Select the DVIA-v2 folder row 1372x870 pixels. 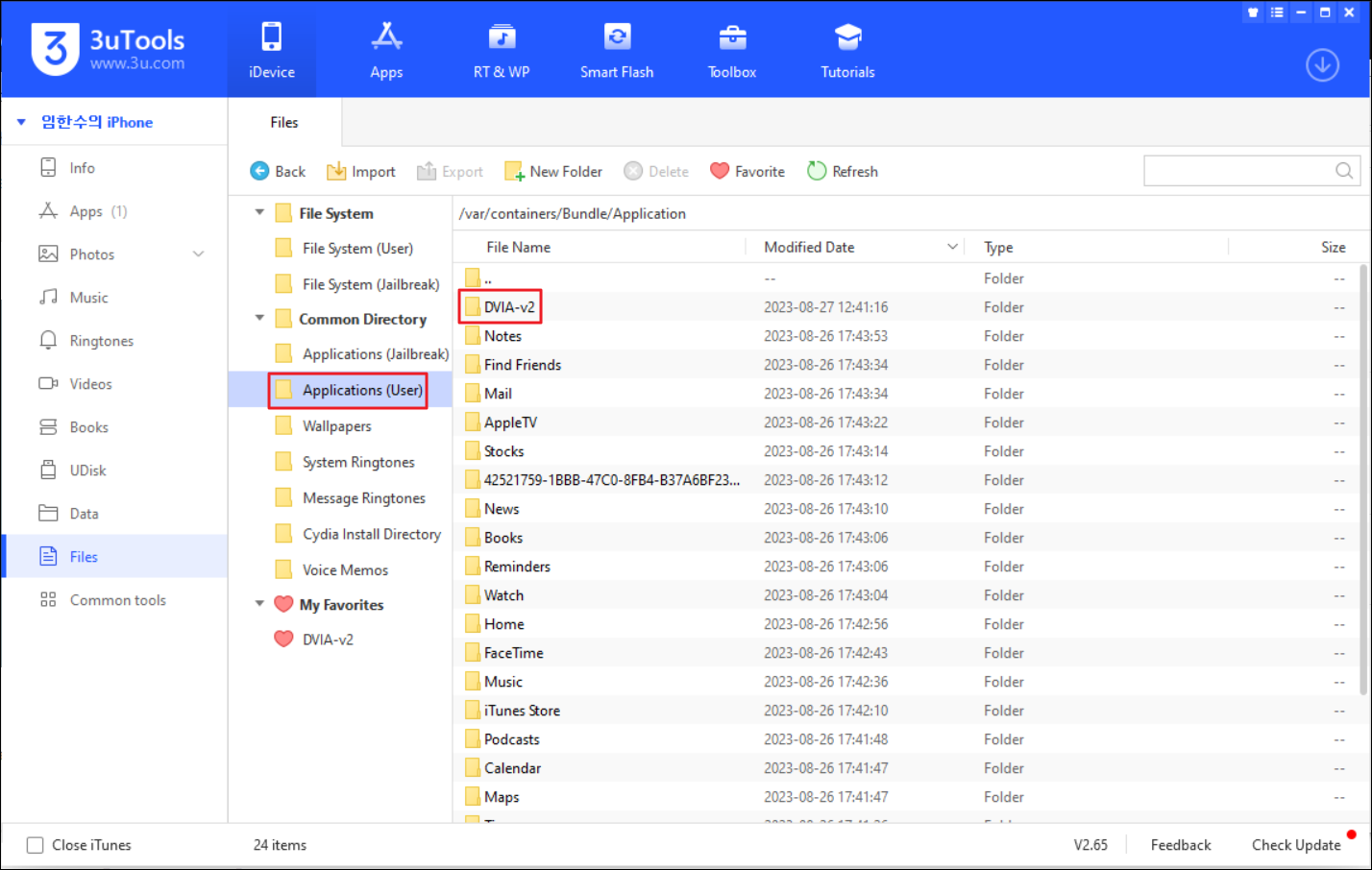[x=906, y=307]
